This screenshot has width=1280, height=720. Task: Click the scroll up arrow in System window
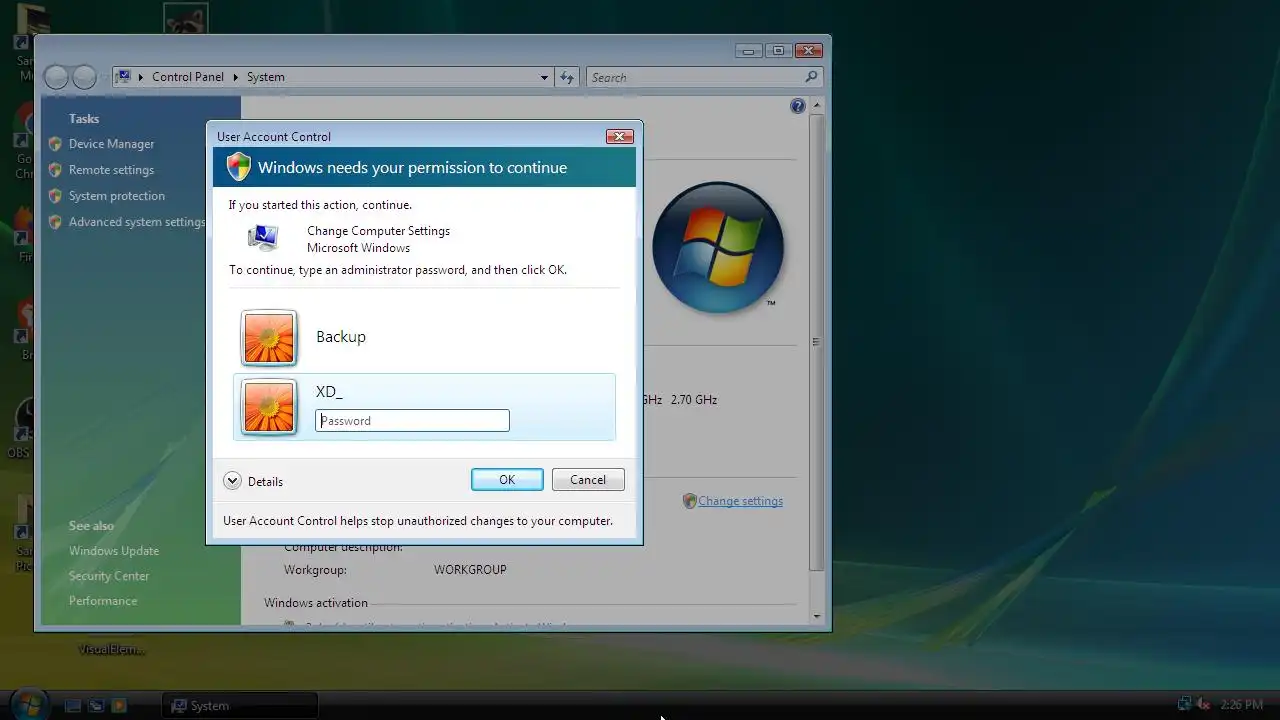tap(816, 105)
